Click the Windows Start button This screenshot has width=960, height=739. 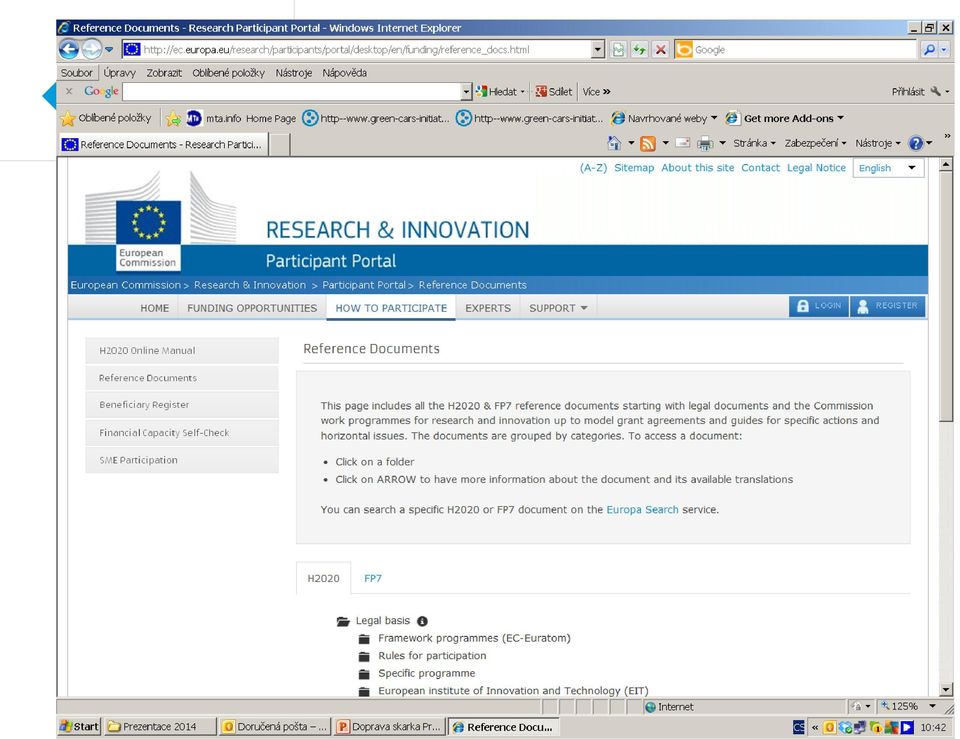coord(79,727)
